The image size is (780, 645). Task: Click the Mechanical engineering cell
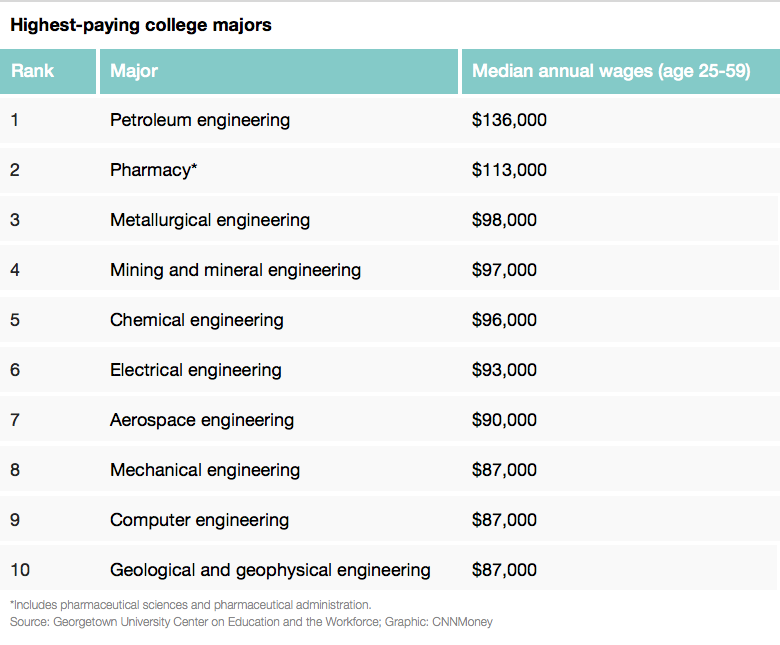pos(205,470)
